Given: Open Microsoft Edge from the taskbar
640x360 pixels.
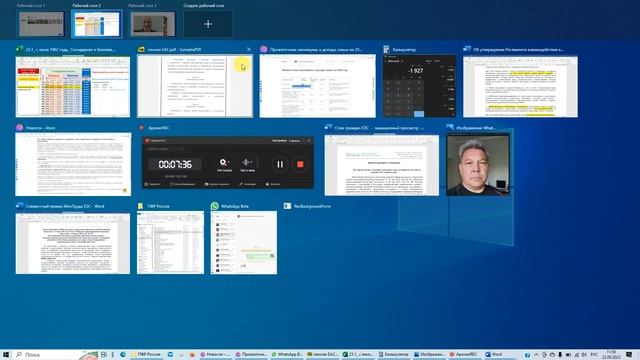Looking at the screenshot, I should coord(123,355).
